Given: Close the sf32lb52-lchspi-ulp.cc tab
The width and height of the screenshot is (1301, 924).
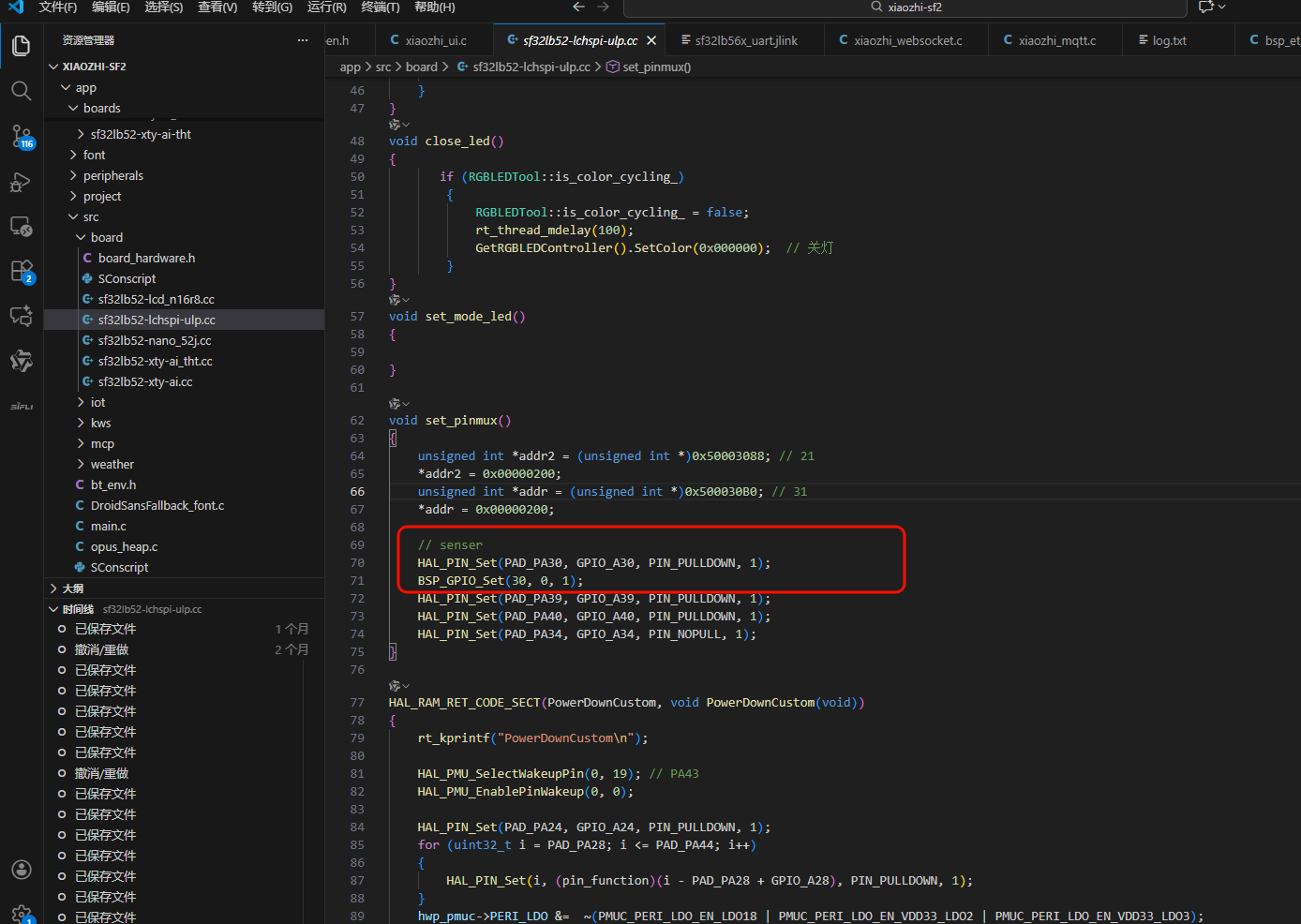Looking at the screenshot, I should (651, 40).
